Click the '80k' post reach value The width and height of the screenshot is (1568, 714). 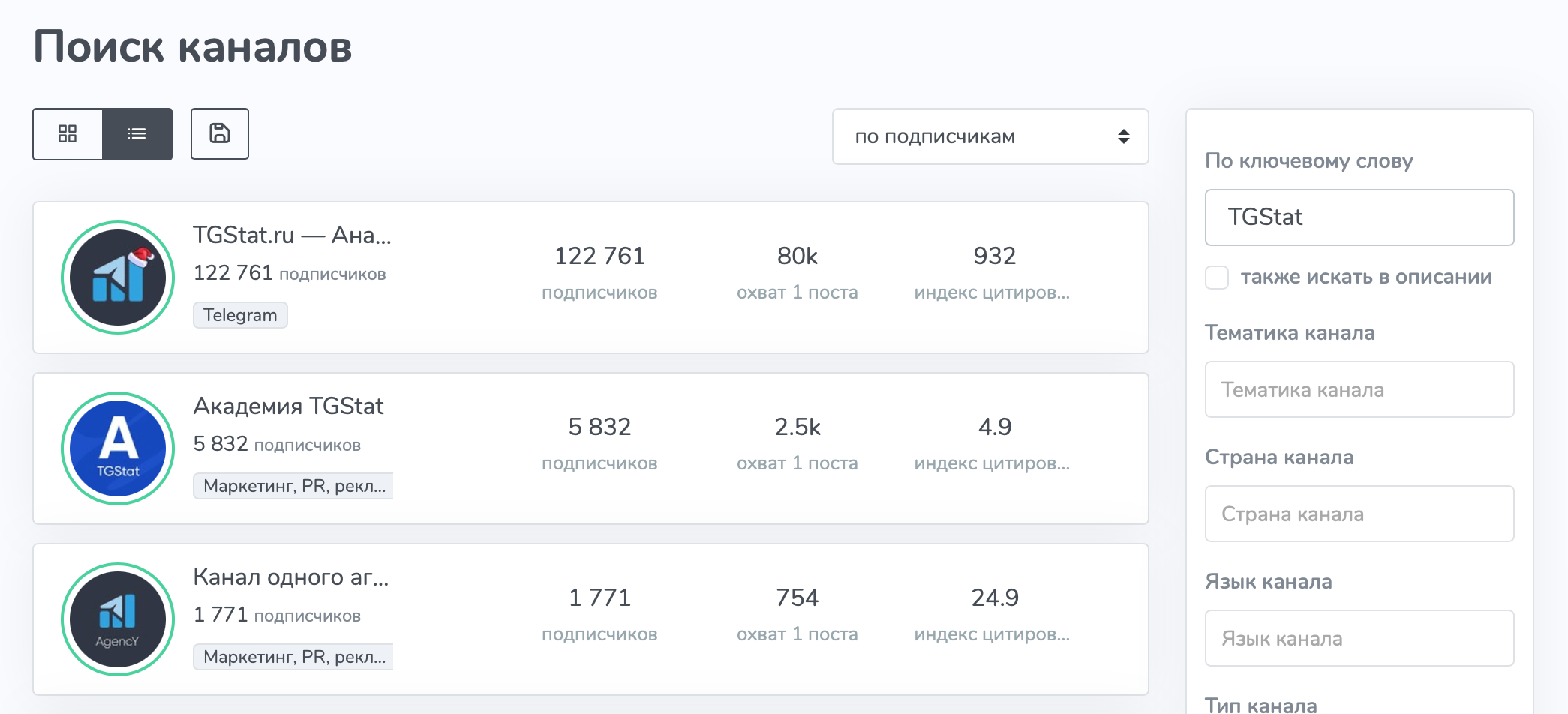point(798,256)
